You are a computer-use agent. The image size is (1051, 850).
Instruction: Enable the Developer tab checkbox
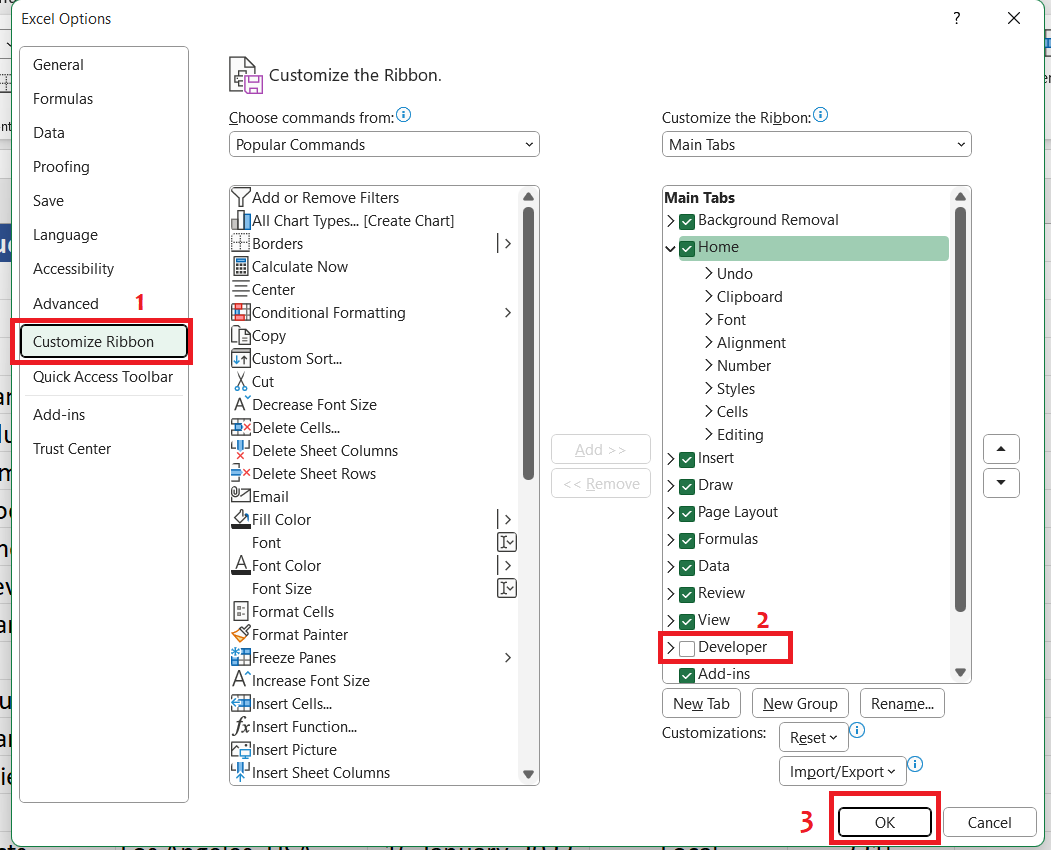pos(686,648)
